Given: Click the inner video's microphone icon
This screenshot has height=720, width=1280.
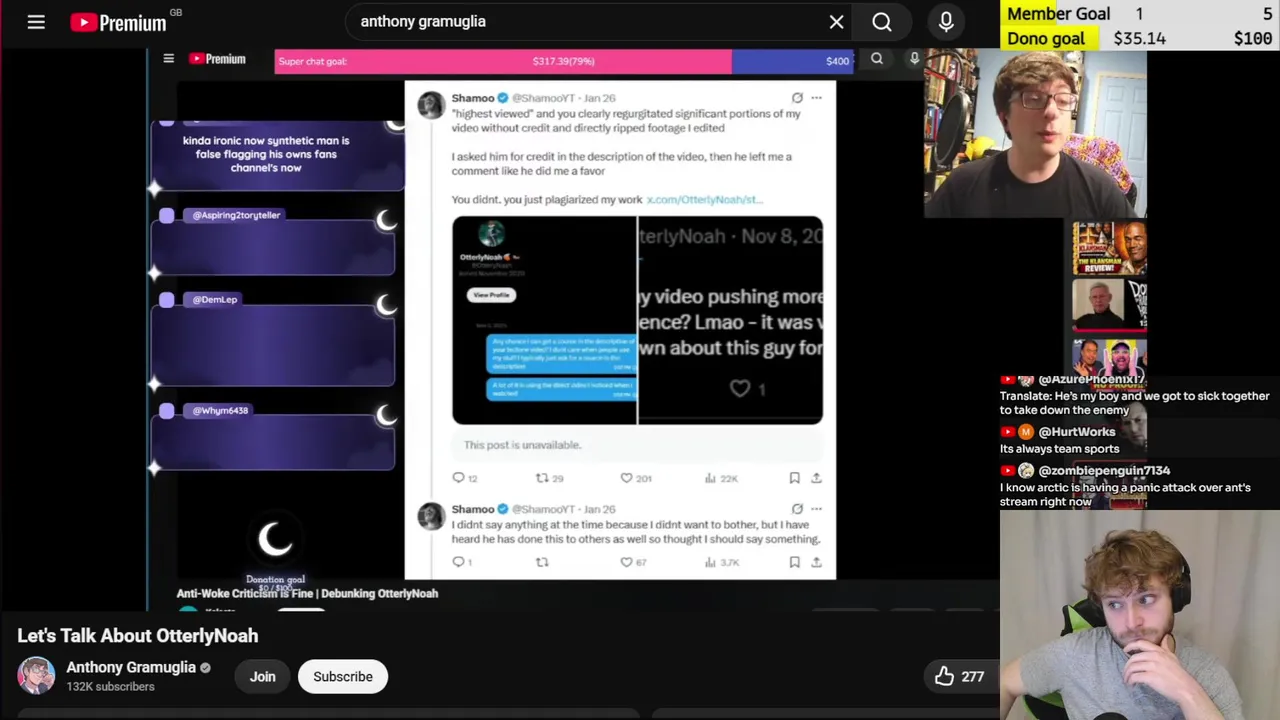Looking at the screenshot, I should click(914, 59).
